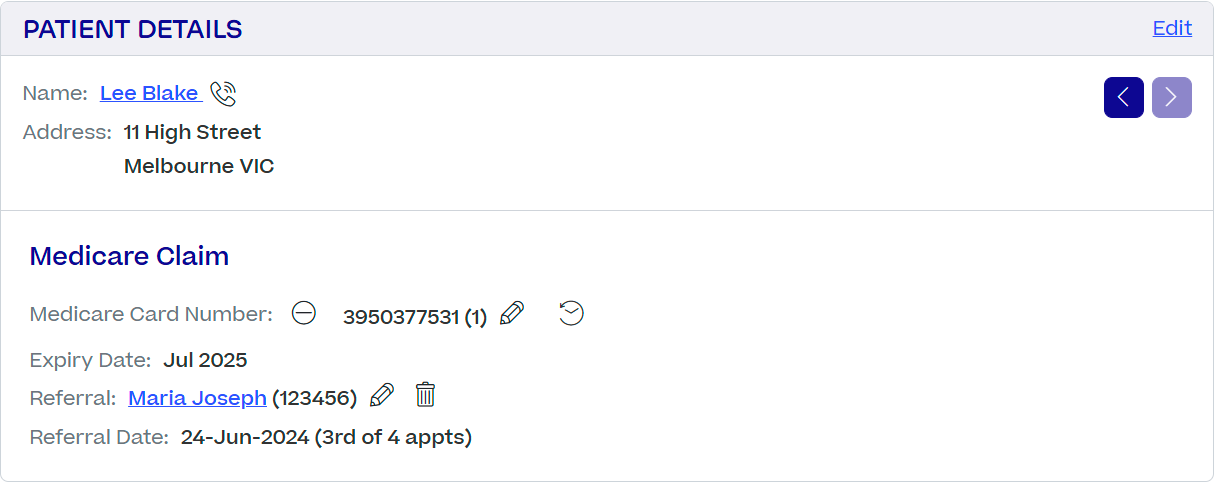
Task: Click the Medicare Card Number label
Action: [x=151, y=314]
